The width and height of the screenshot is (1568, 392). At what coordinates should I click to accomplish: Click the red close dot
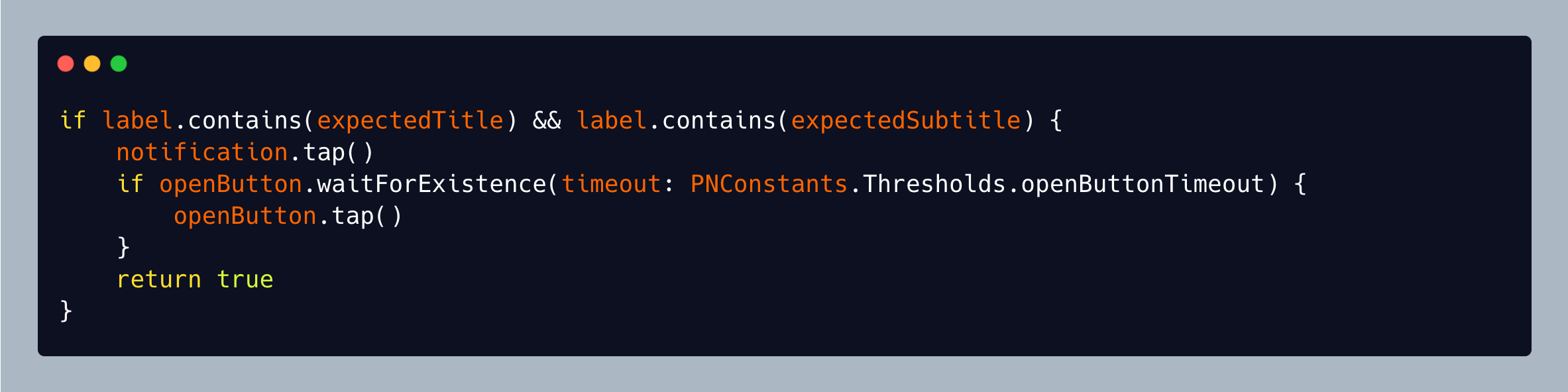tap(66, 64)
